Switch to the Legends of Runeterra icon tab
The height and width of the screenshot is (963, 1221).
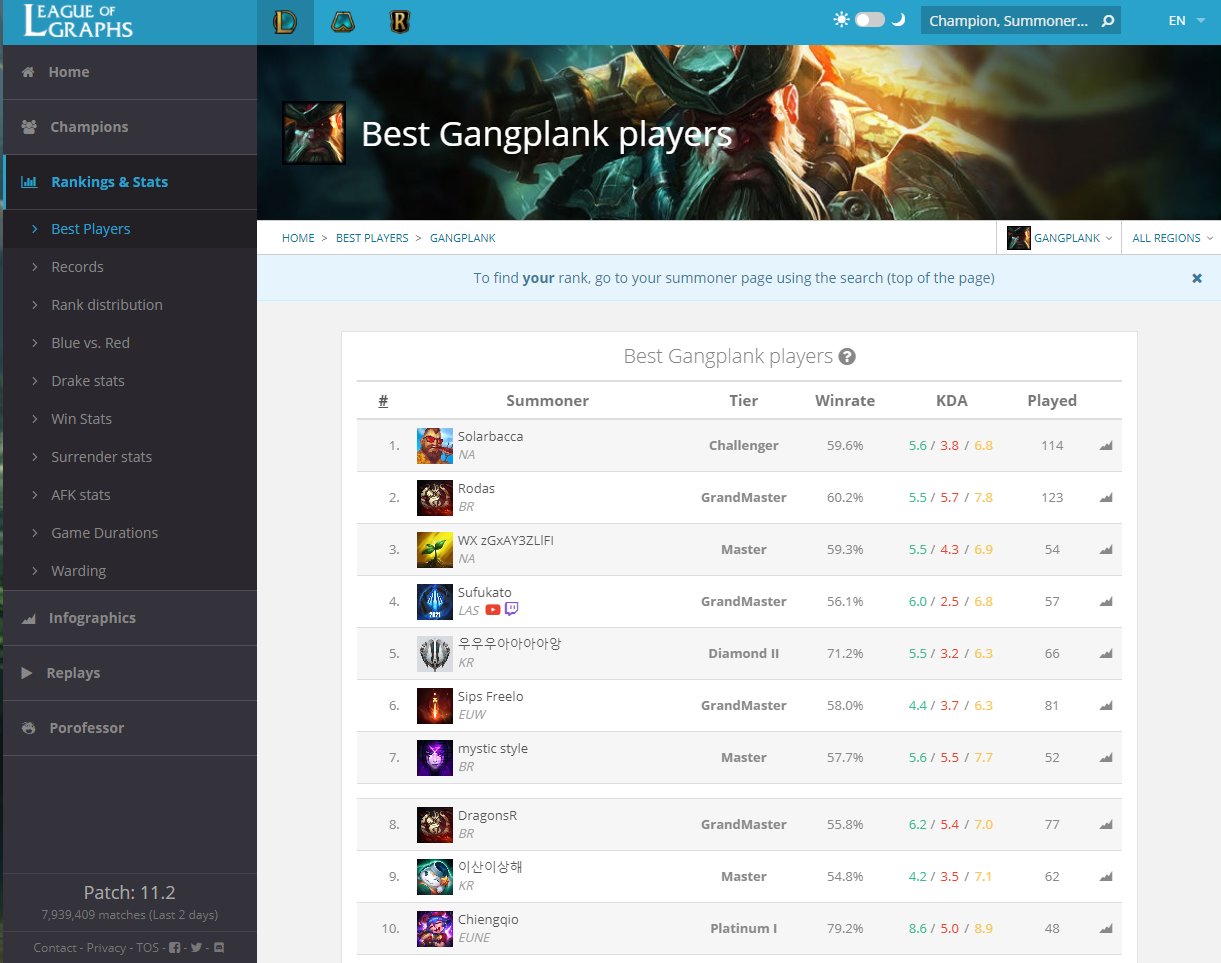[400, 21]
